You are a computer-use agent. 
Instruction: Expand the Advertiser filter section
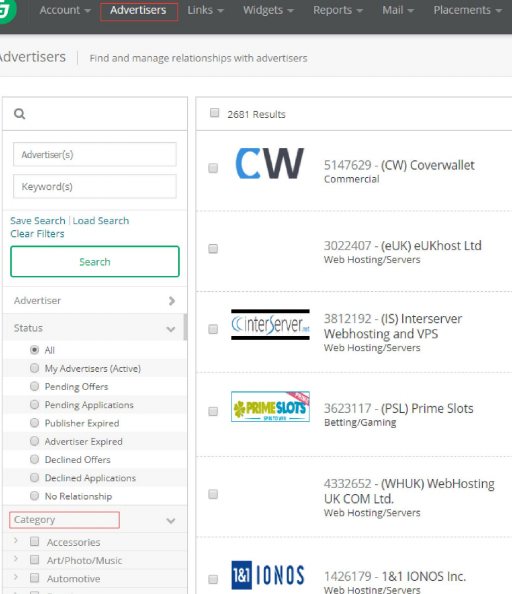click(x=94, y=300)
